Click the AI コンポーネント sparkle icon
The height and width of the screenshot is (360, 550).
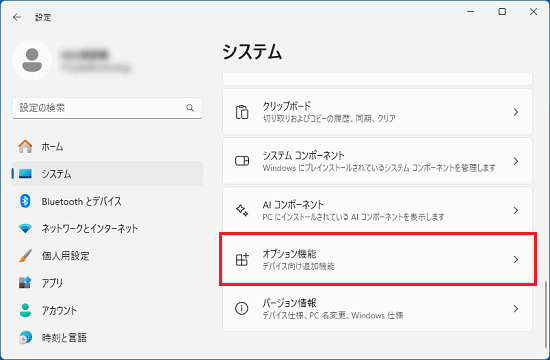pos(242,210)
